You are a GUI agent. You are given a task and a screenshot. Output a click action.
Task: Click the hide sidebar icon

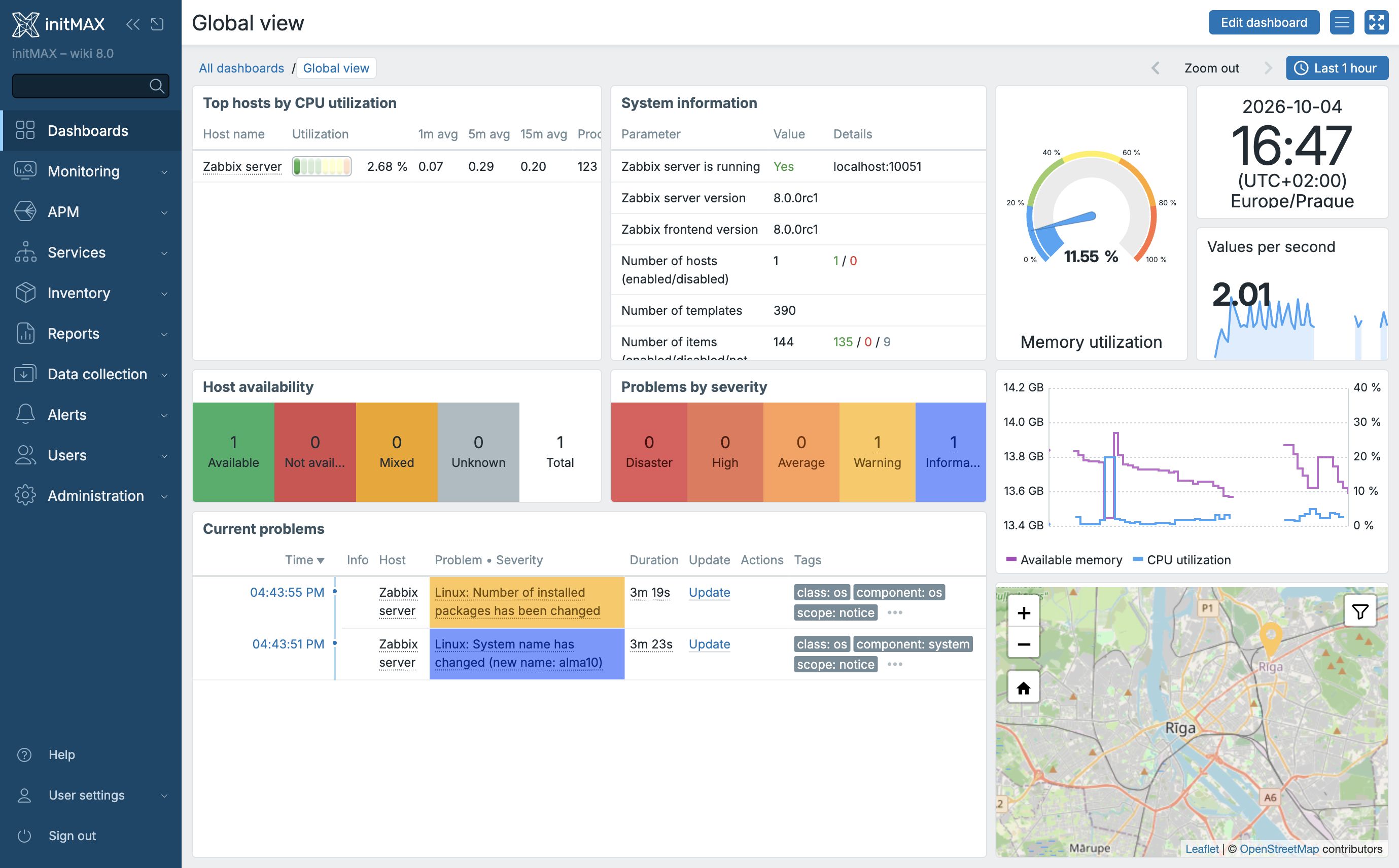[157, 24]
